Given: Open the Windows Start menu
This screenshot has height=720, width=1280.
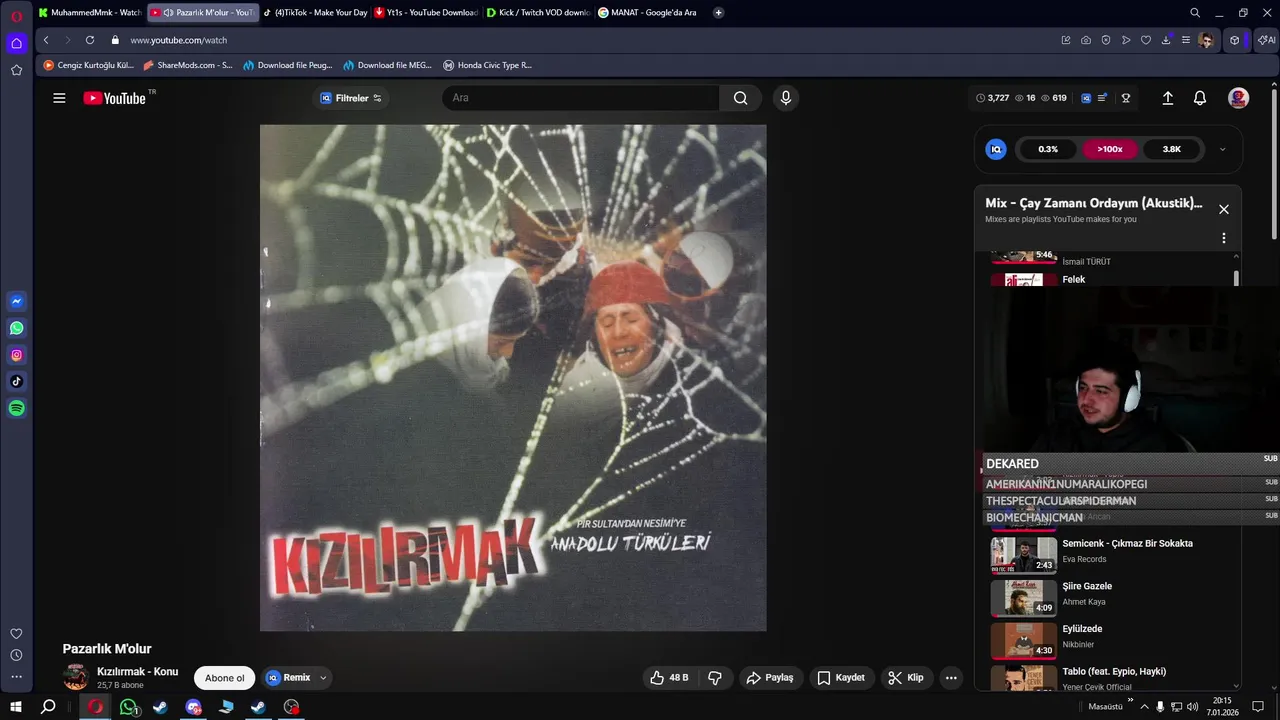Looking at the screenshot, I should (16, 707).
